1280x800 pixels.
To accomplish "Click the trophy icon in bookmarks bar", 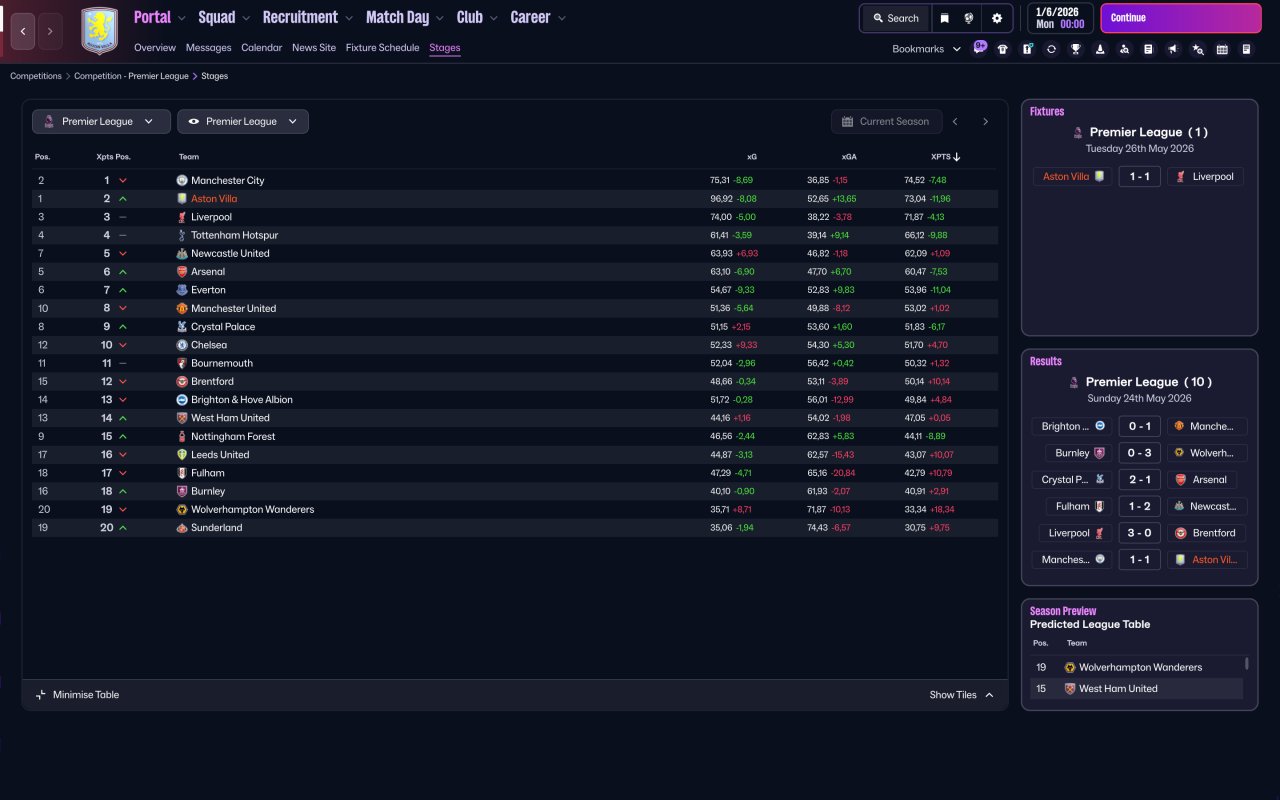I will pyautogui.click(x=1076, y=49).
